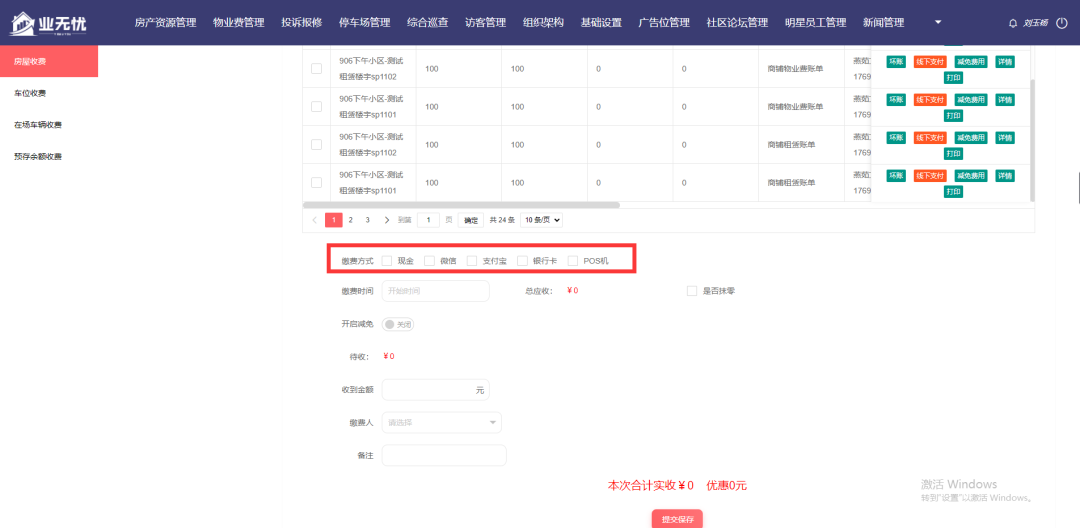Click the power logout icon
Screen dimensions: 1080x528
[1061, 23]
